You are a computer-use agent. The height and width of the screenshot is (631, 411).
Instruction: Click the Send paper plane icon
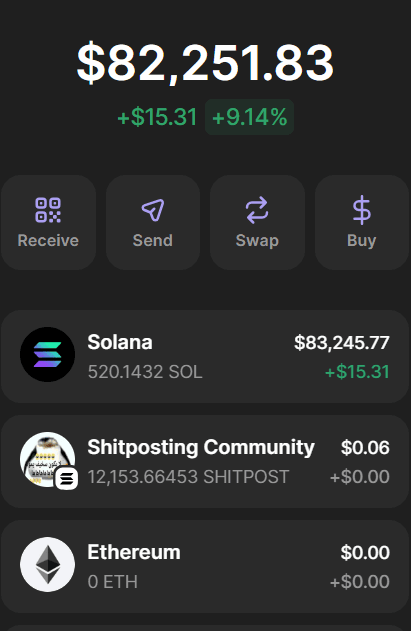(x=153, y=210)
